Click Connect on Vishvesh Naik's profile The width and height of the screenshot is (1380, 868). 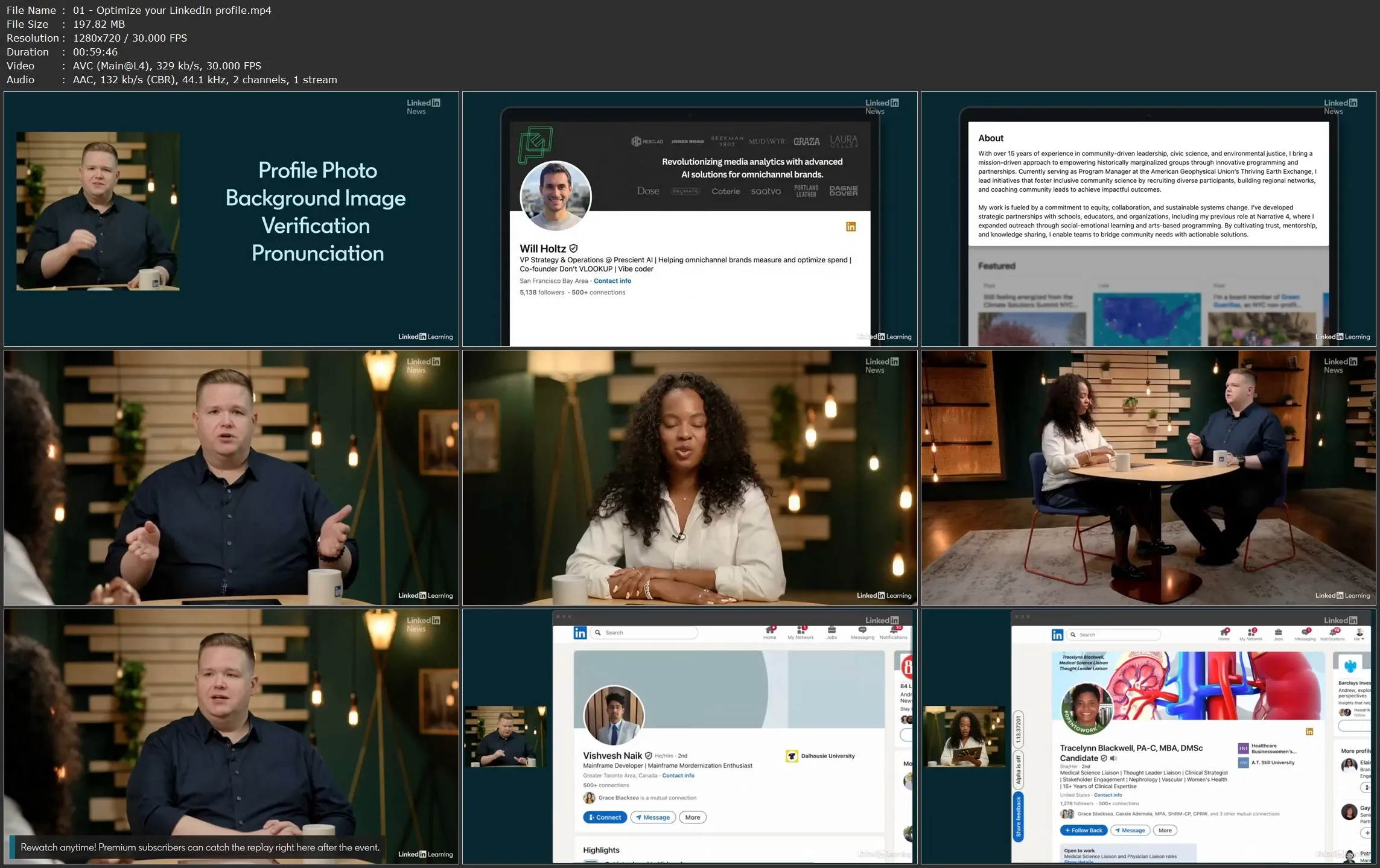[605, 817]
